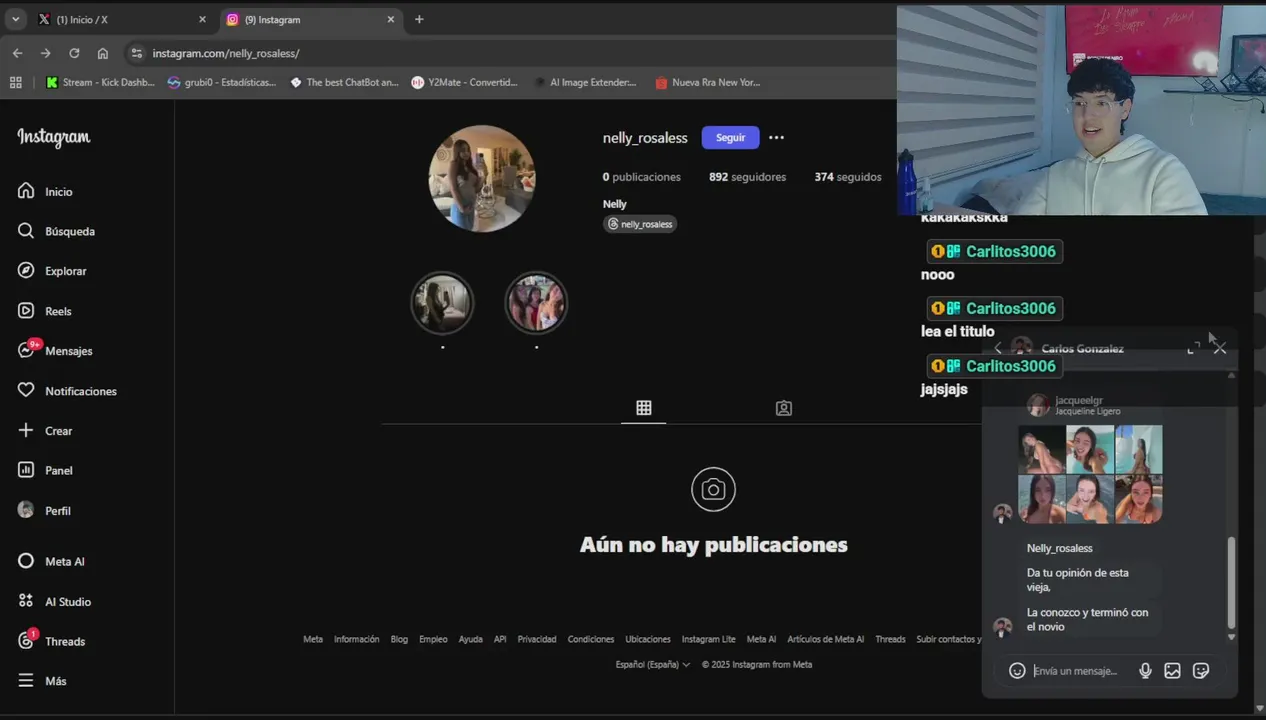Open AI Studio in sidebar
Viewport: 1266px width, 720px height.
click(55, 601)
